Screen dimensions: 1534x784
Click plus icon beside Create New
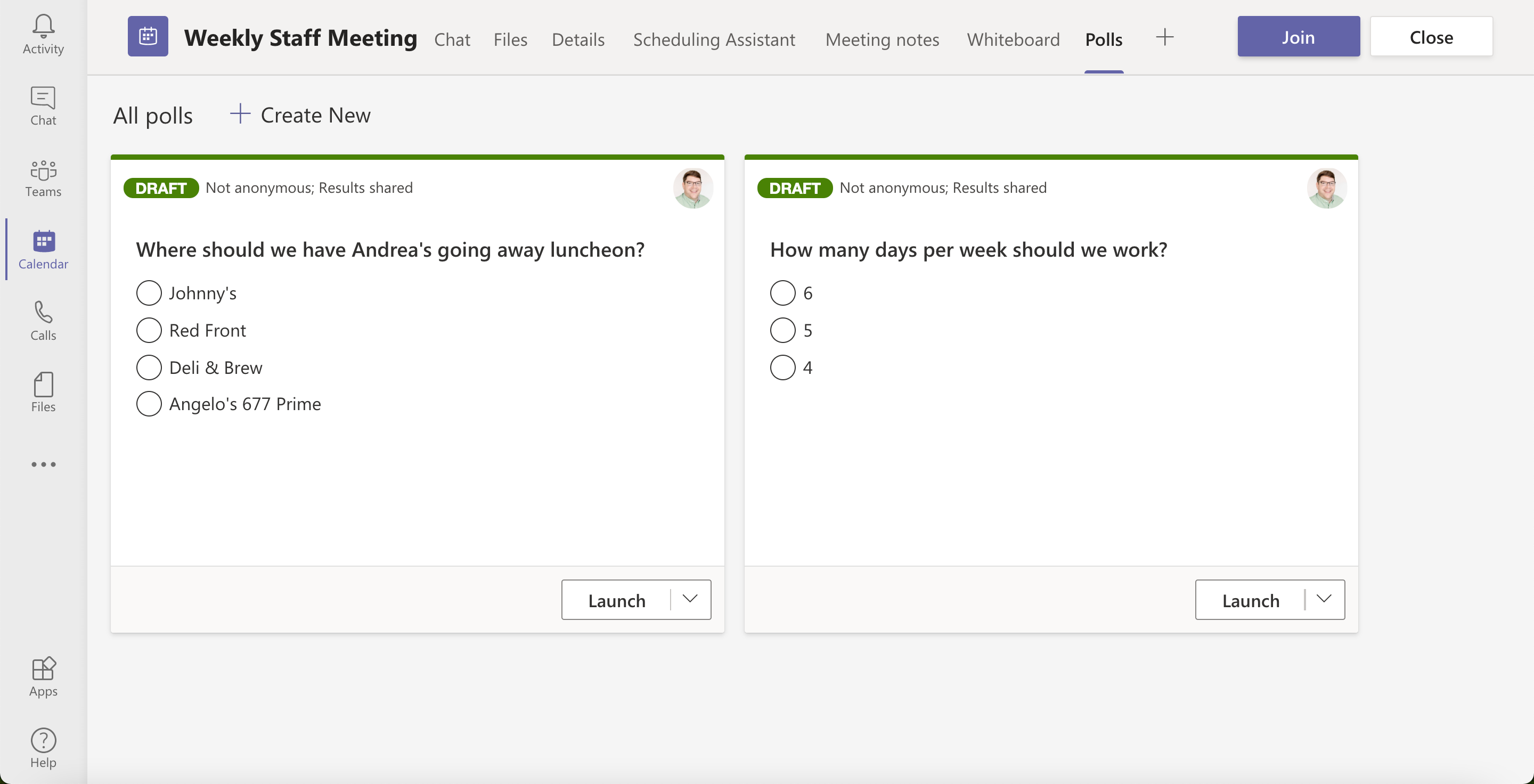(x=240, y=113)
